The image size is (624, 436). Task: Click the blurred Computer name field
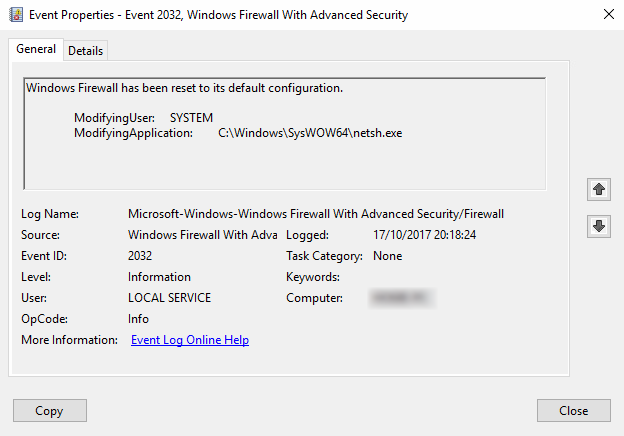402,298
